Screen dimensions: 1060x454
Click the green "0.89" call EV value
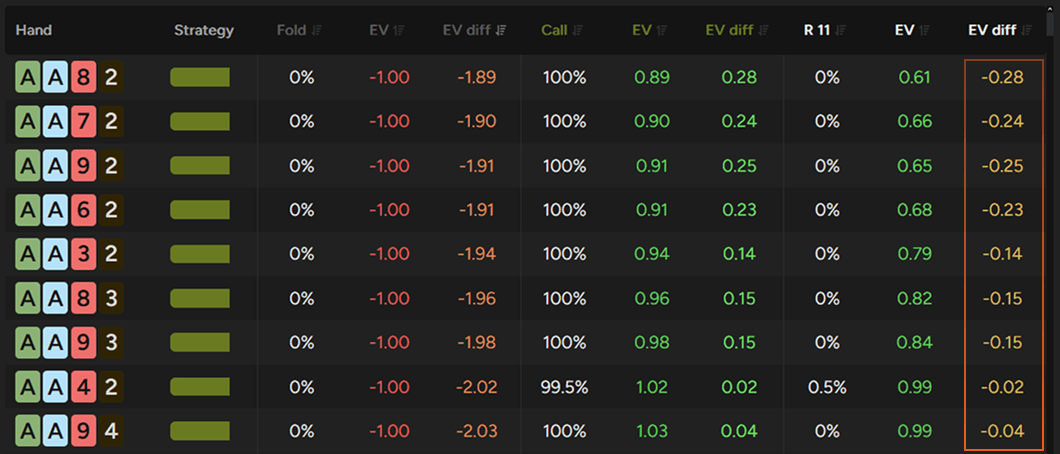click(x=652, y=78)
